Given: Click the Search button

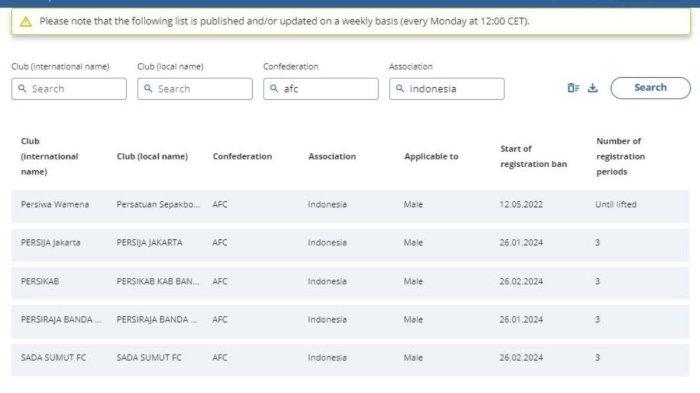Looking at the screenshot, I should [x=650, y=88].
